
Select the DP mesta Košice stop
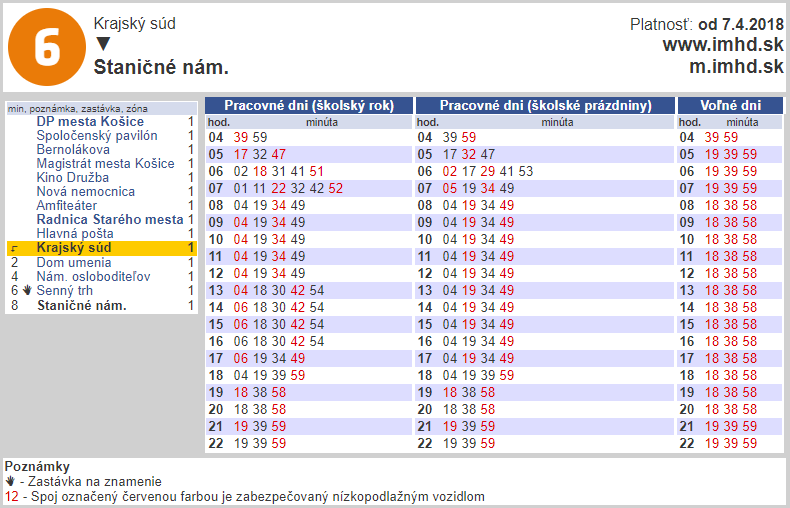pyautogui.click(x=90, y=122)
